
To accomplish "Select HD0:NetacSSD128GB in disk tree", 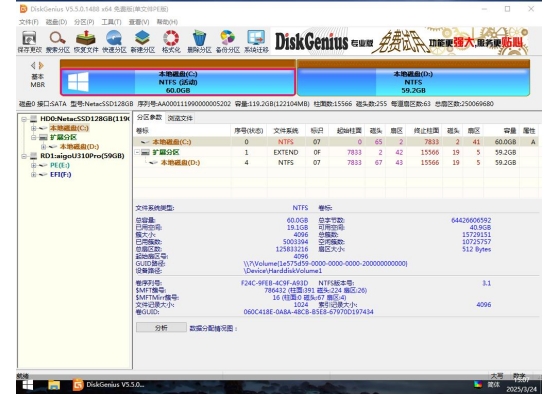I will click(x=85, y=119).
